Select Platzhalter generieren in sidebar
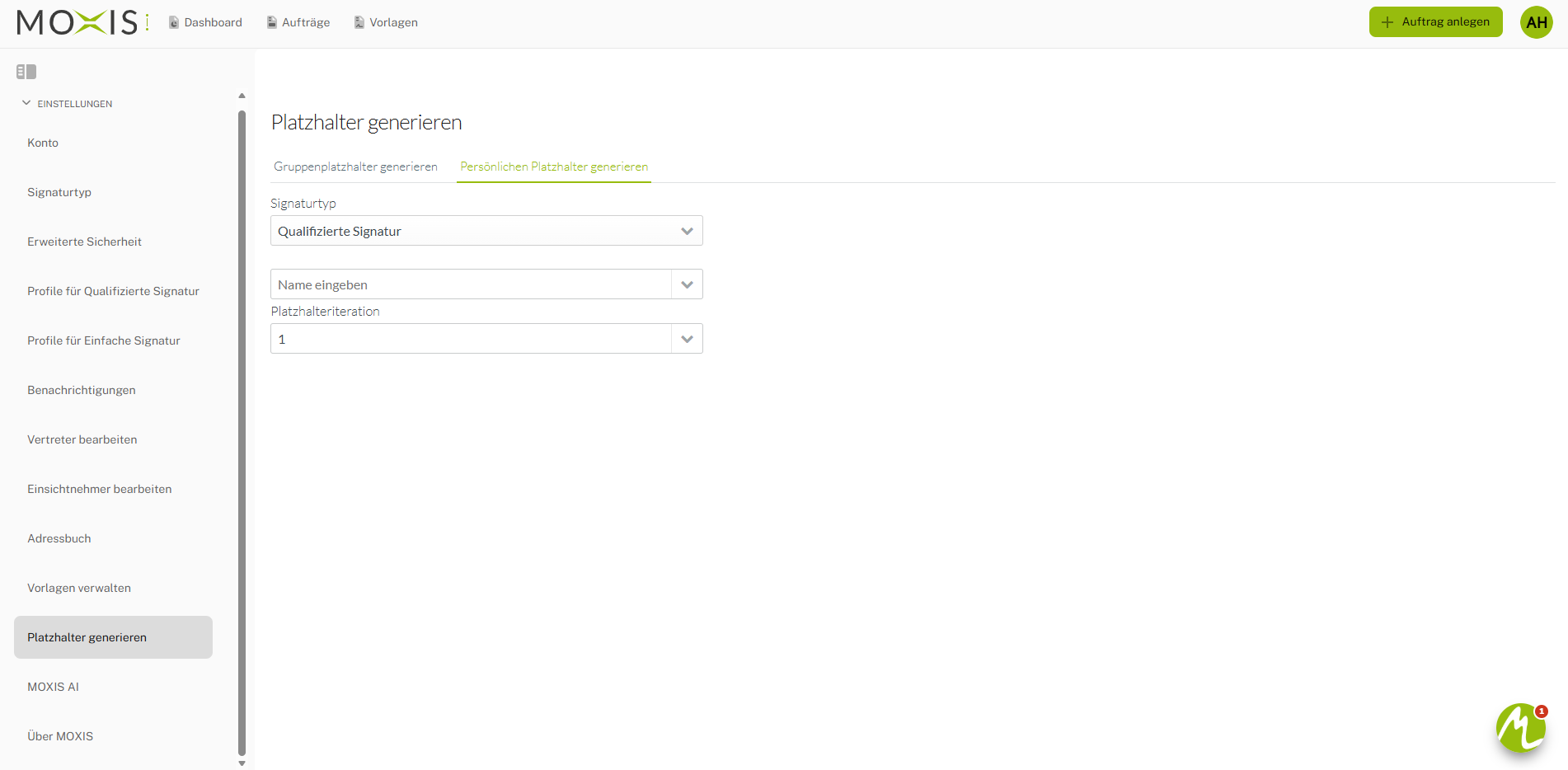 point(113,637)
